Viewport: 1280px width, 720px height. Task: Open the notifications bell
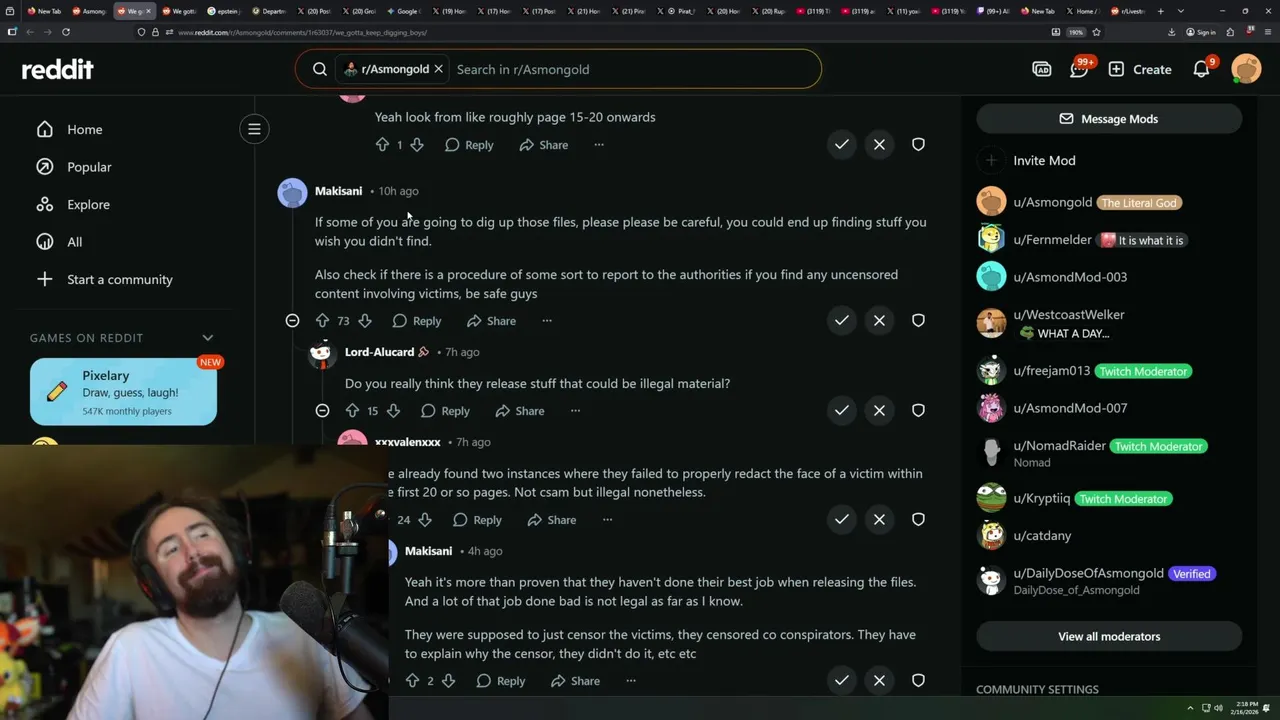pyautogui.click(x=1202, y=69)
